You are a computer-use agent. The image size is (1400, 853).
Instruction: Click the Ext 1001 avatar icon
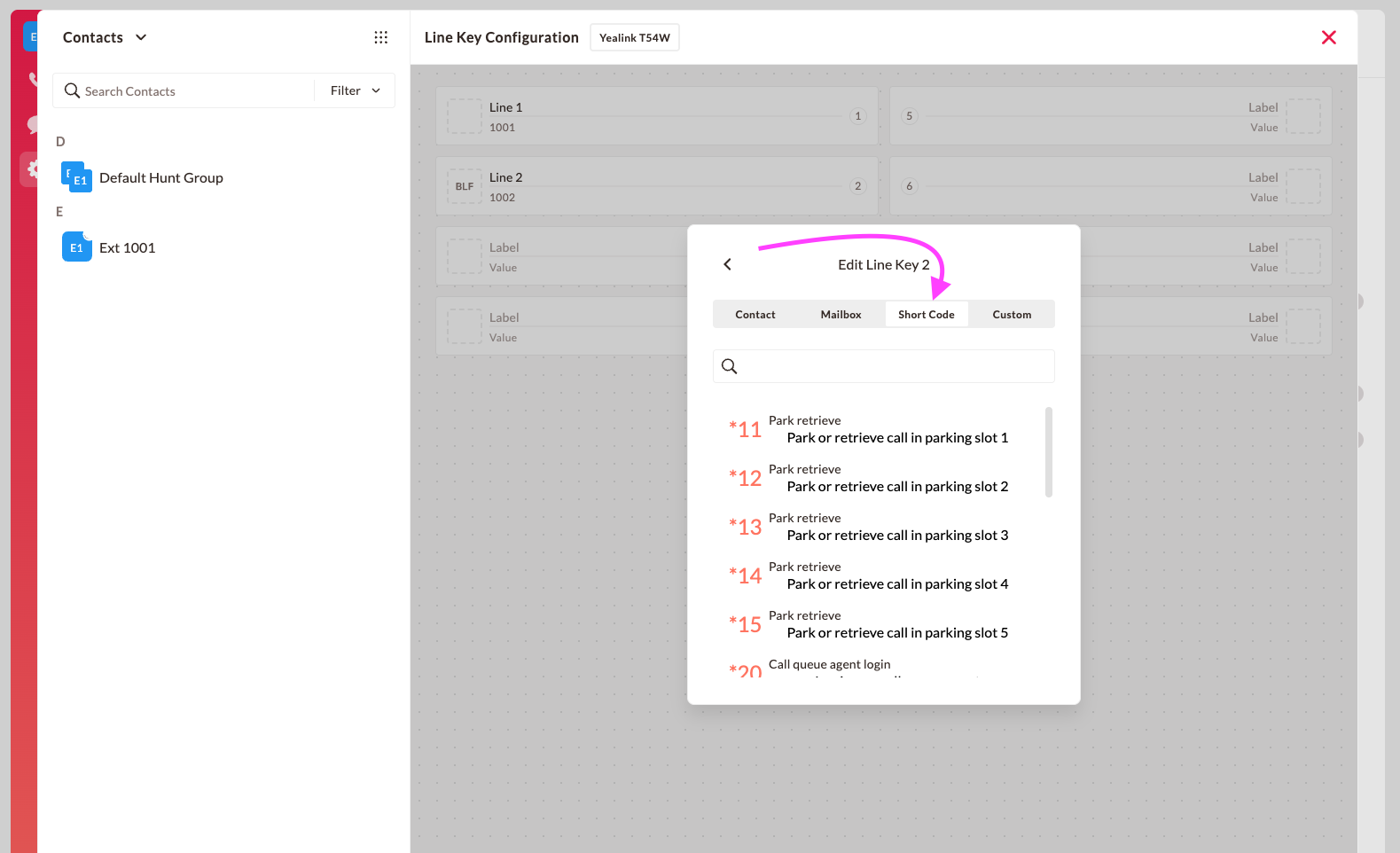coord(77,247)
